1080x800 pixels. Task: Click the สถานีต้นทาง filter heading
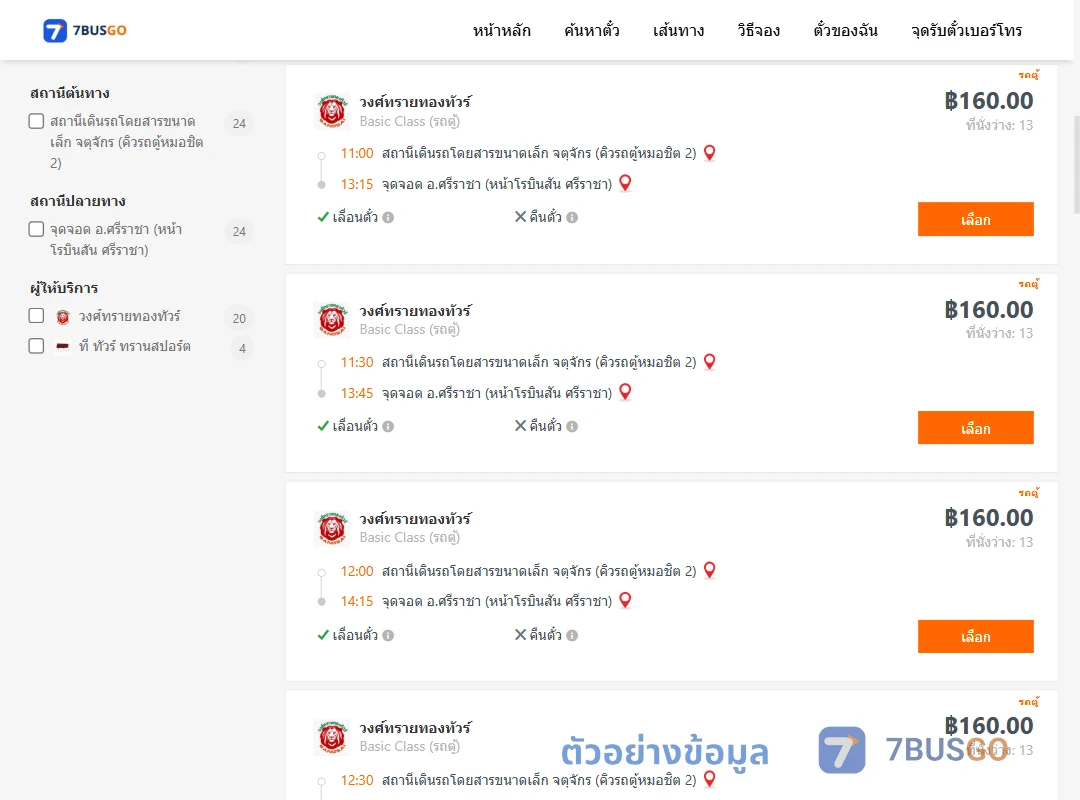click(x=70, y=92)
